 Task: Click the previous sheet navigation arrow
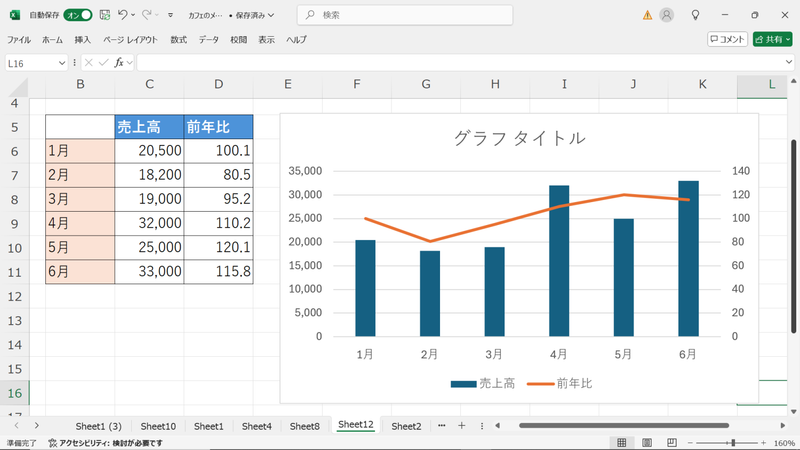(16, 426)
